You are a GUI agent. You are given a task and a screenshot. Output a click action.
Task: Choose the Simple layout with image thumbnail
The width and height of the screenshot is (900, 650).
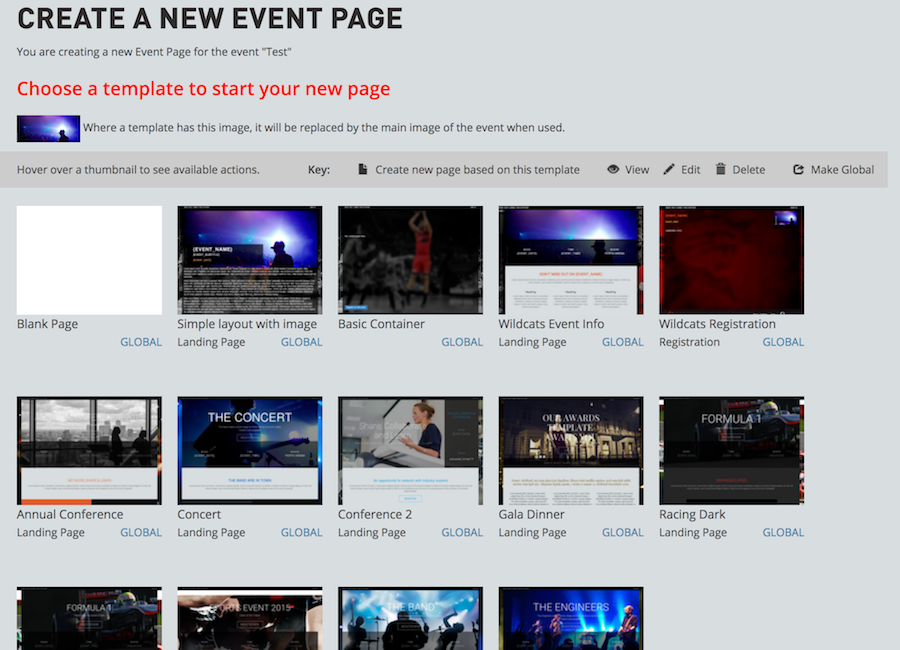point(250,260)
